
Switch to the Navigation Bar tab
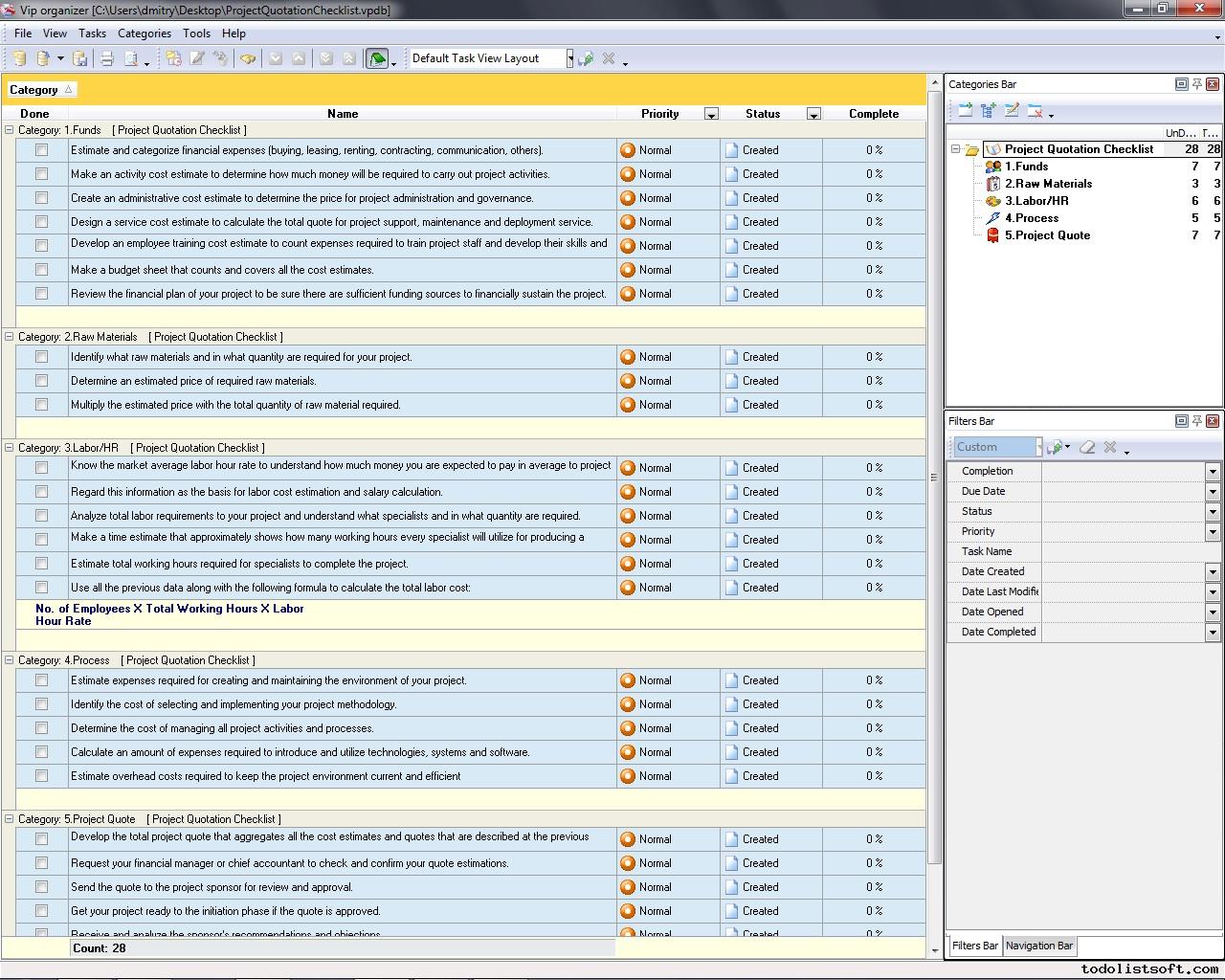[x=1039, y=946]
